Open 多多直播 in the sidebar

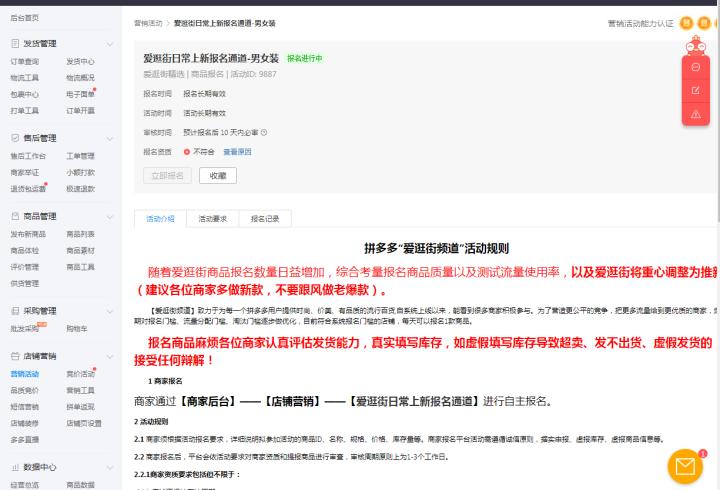(25, 439)
